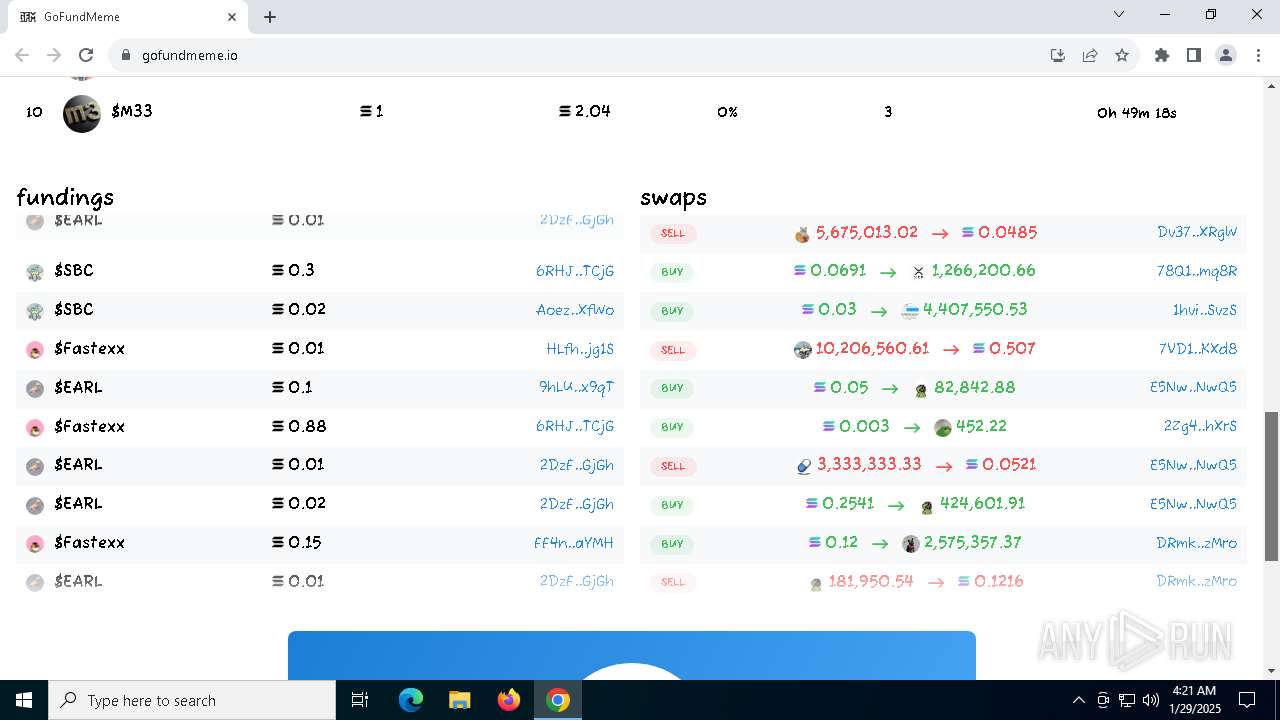Go back to the previous page
Image resolution: width=1280 pixels, height=720 pixels.
[x=22, y=55]
